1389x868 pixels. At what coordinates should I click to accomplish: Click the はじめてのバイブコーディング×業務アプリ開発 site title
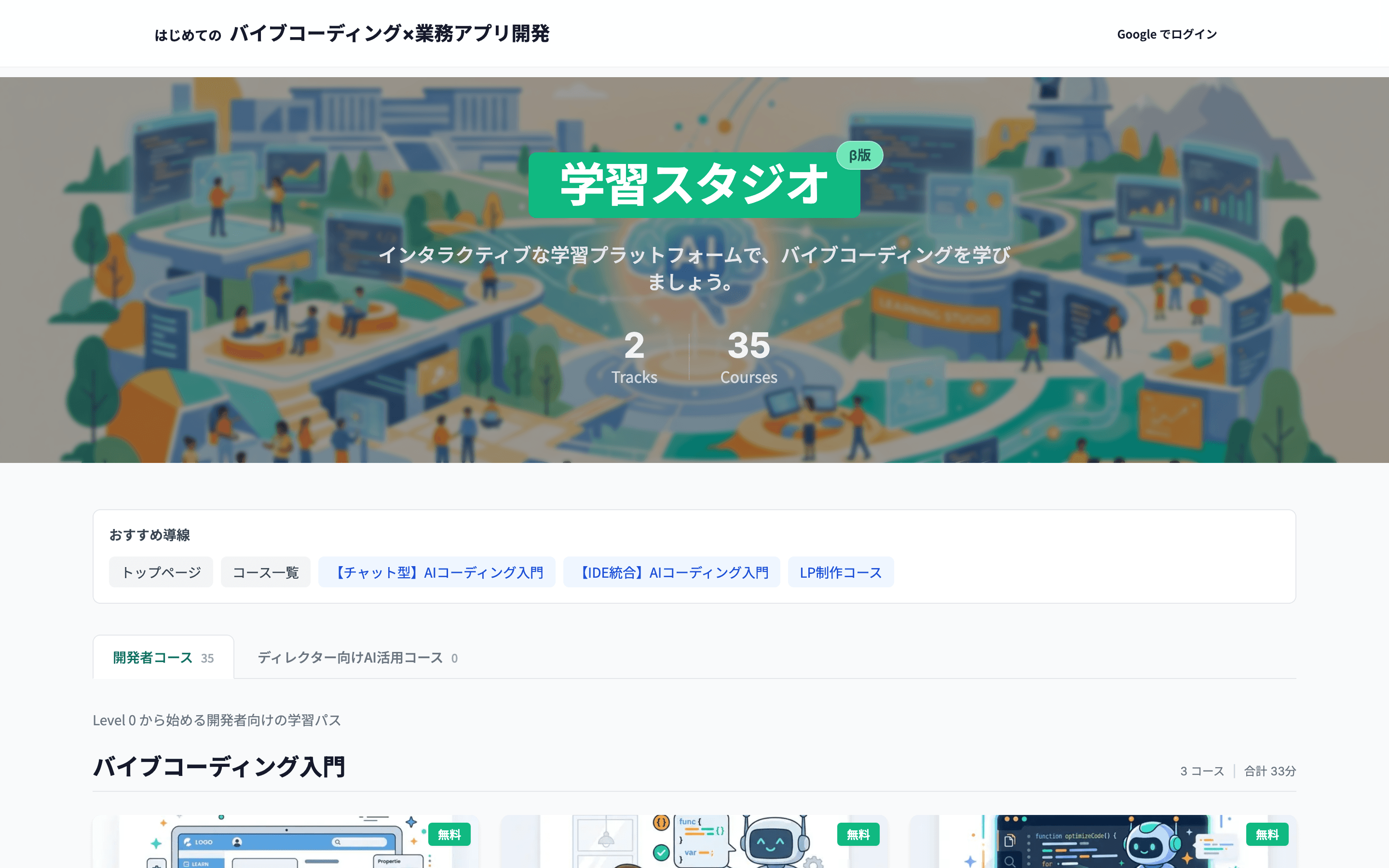(352, 33)
